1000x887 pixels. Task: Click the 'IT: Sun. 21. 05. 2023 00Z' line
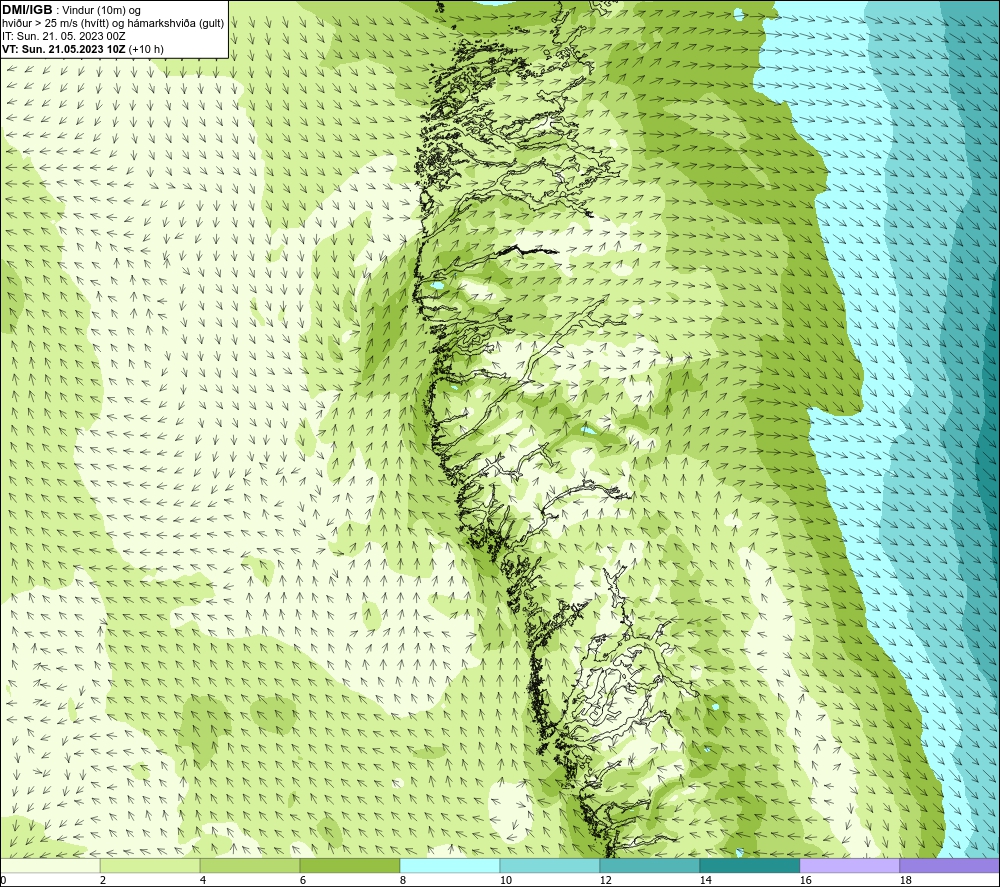(64, 36)
